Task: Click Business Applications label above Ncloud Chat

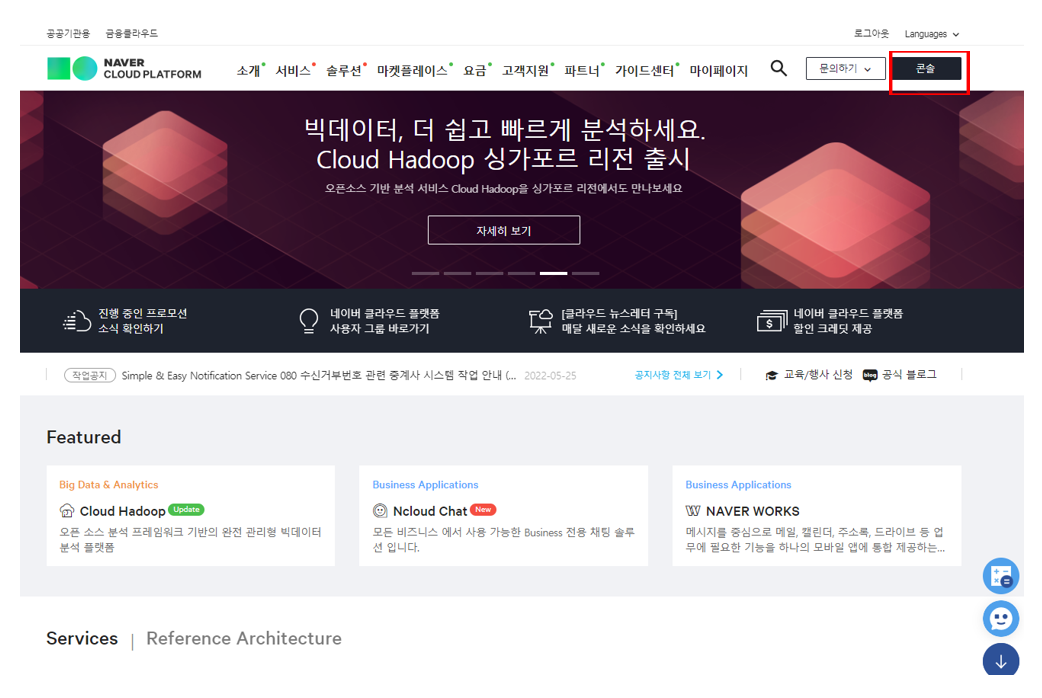Action: (425, 485)
